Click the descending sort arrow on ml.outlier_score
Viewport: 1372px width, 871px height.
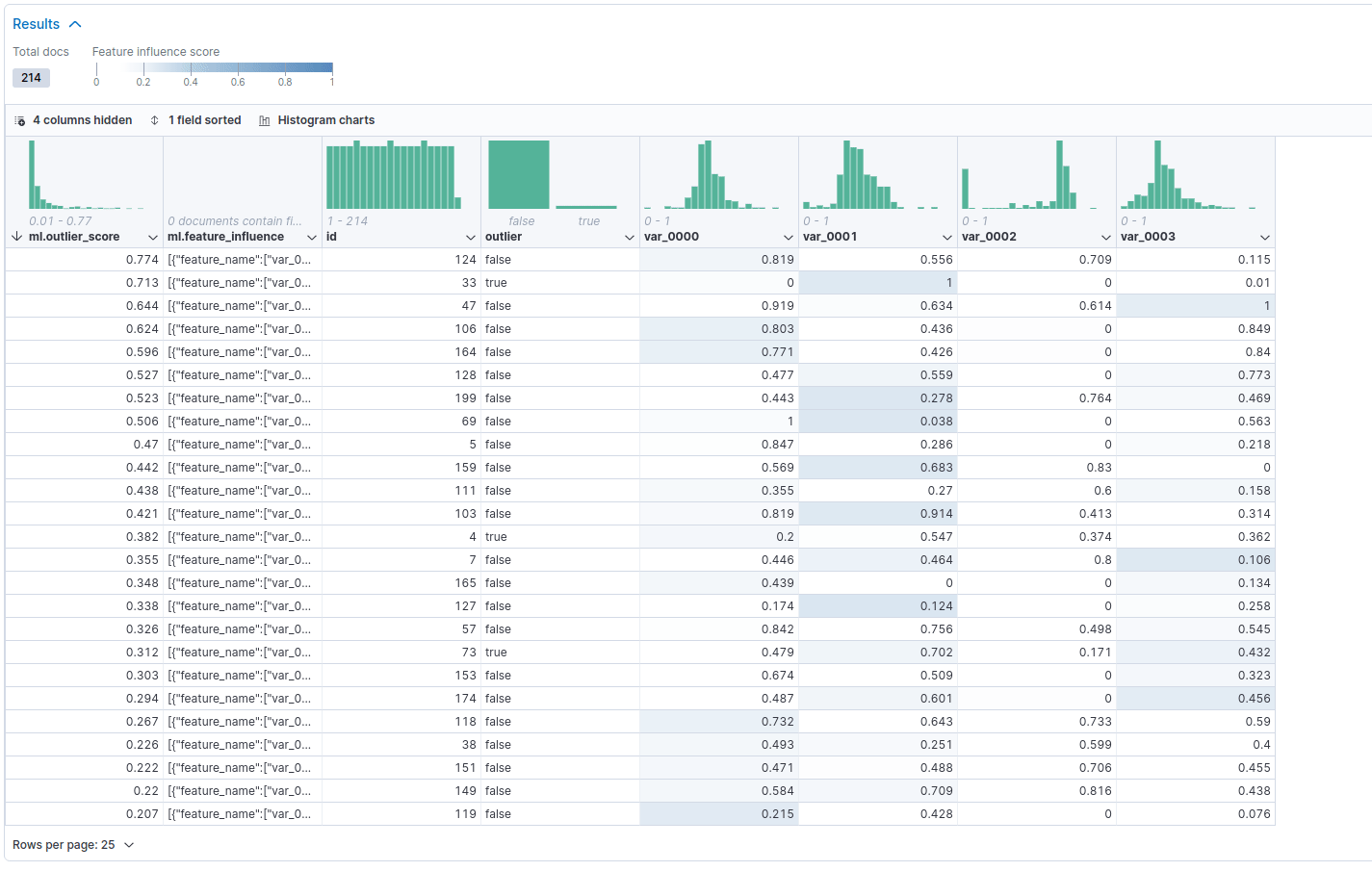tap(15, 236)
